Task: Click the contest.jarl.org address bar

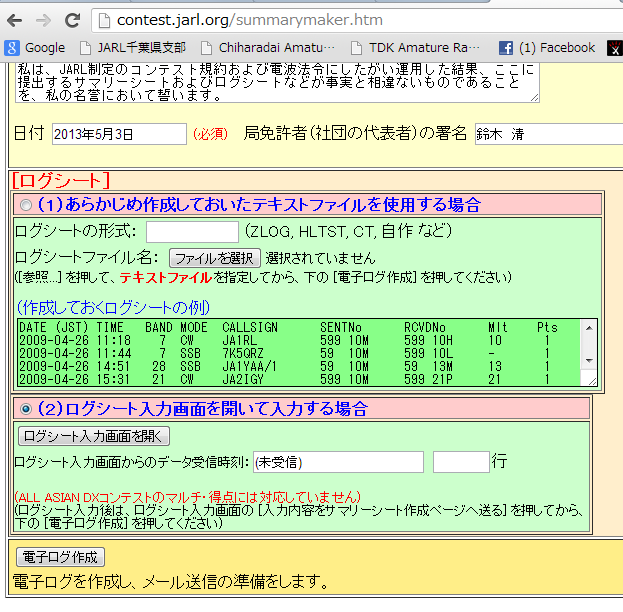Action: [x=358, y=20]
